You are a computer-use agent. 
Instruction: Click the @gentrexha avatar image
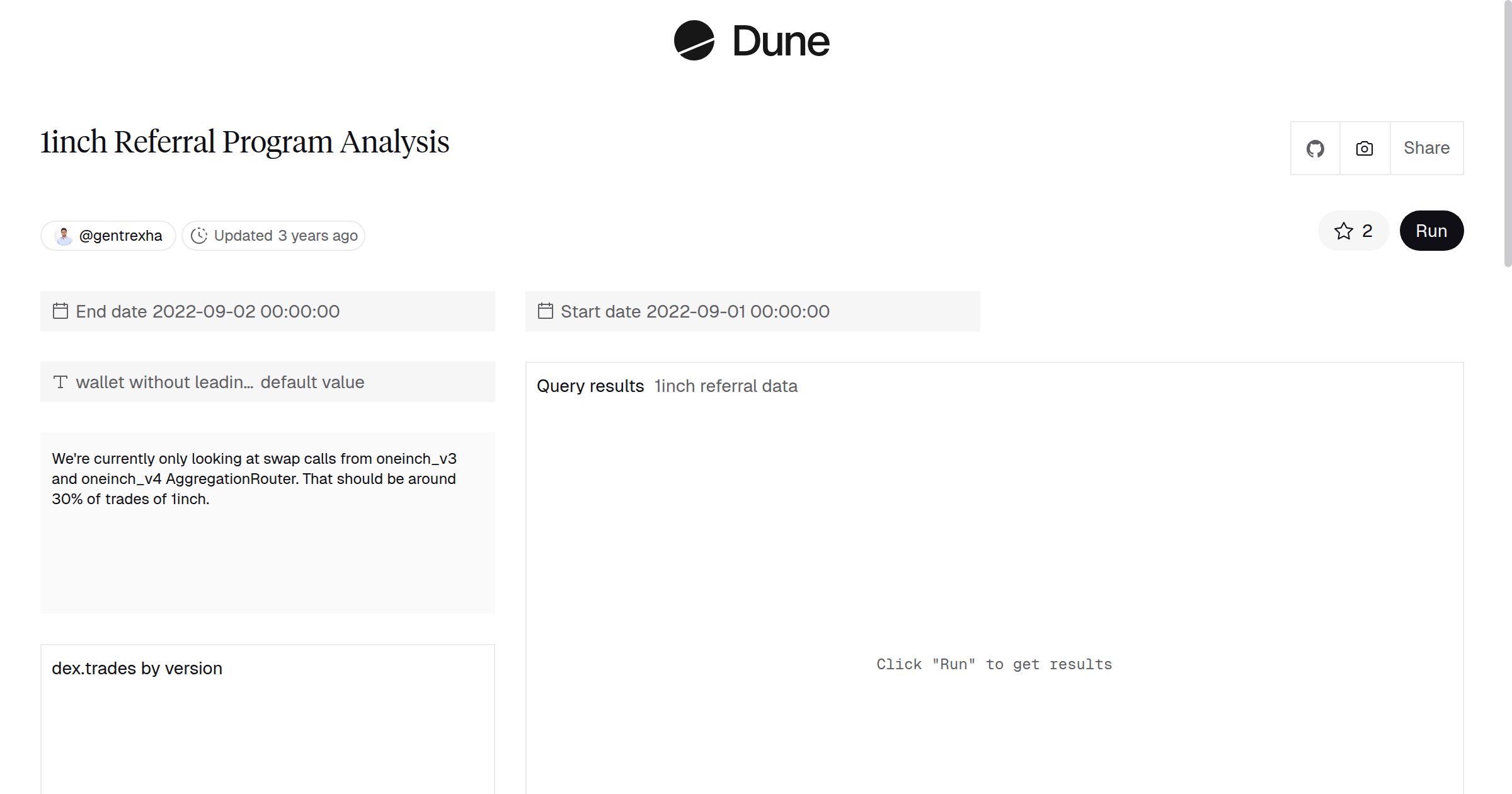(x=64, y=235)
